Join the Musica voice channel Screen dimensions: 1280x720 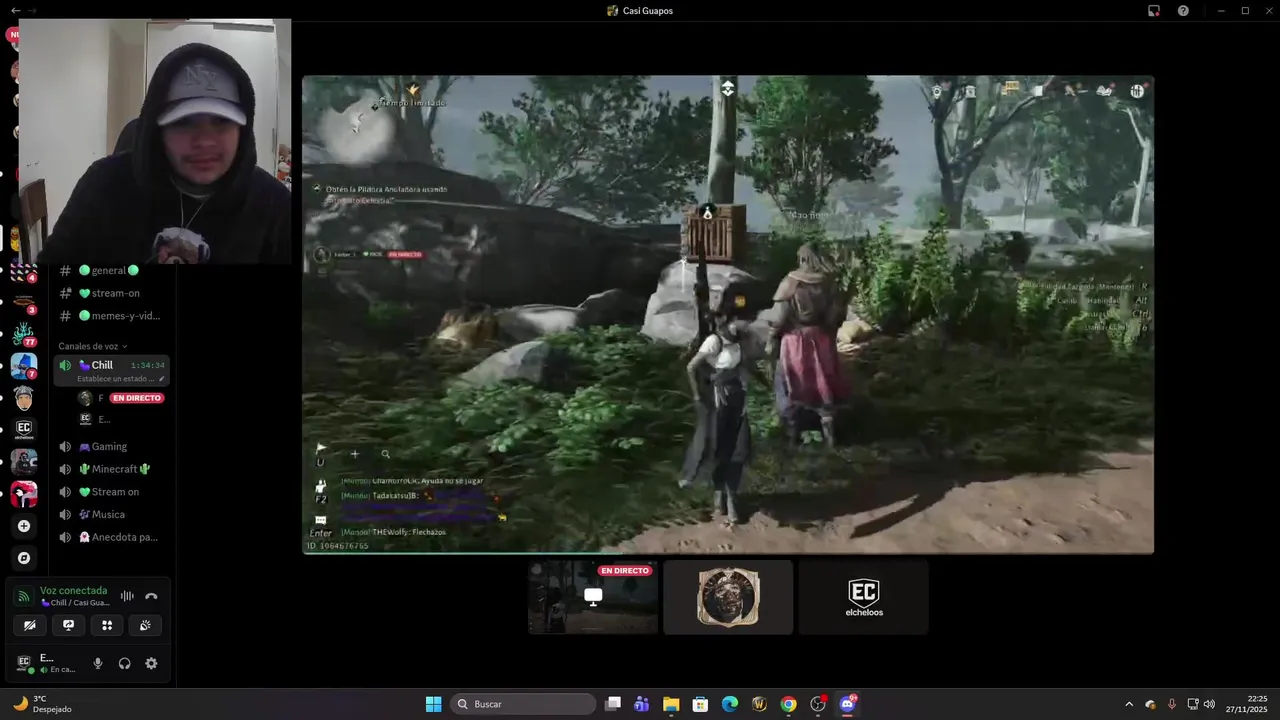coord(111,514)
